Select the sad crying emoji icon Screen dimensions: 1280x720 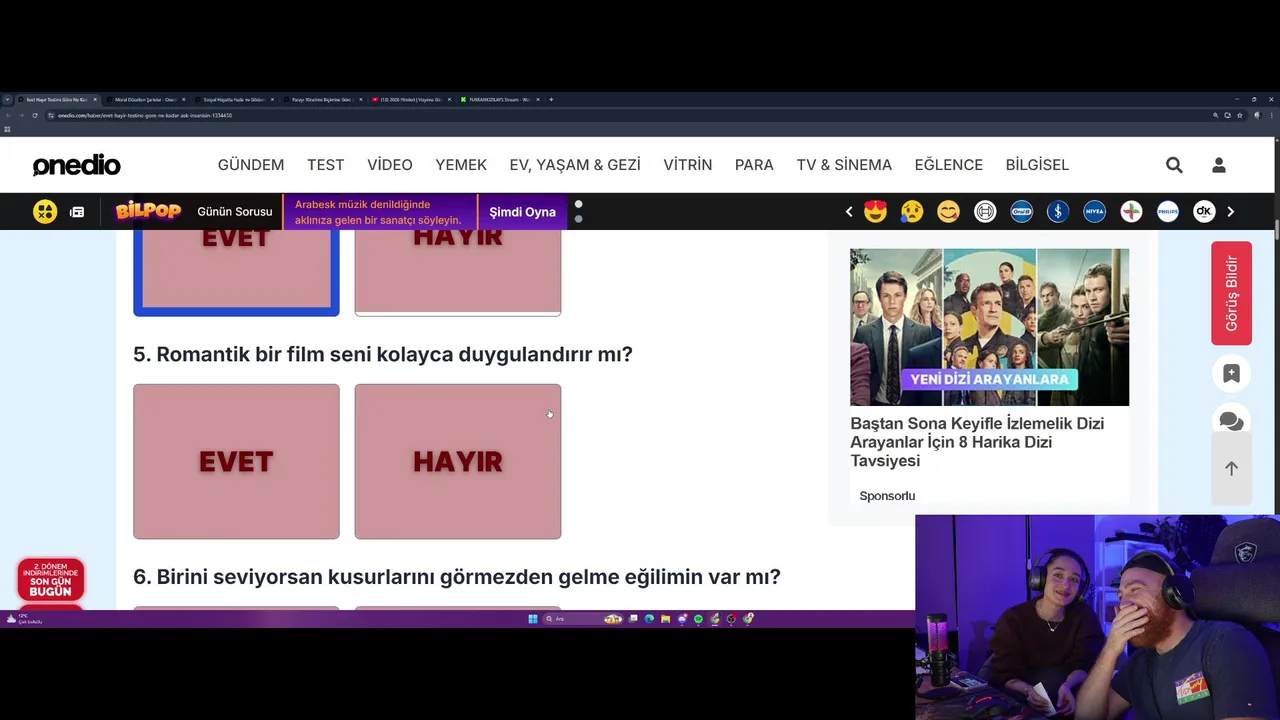912,211
